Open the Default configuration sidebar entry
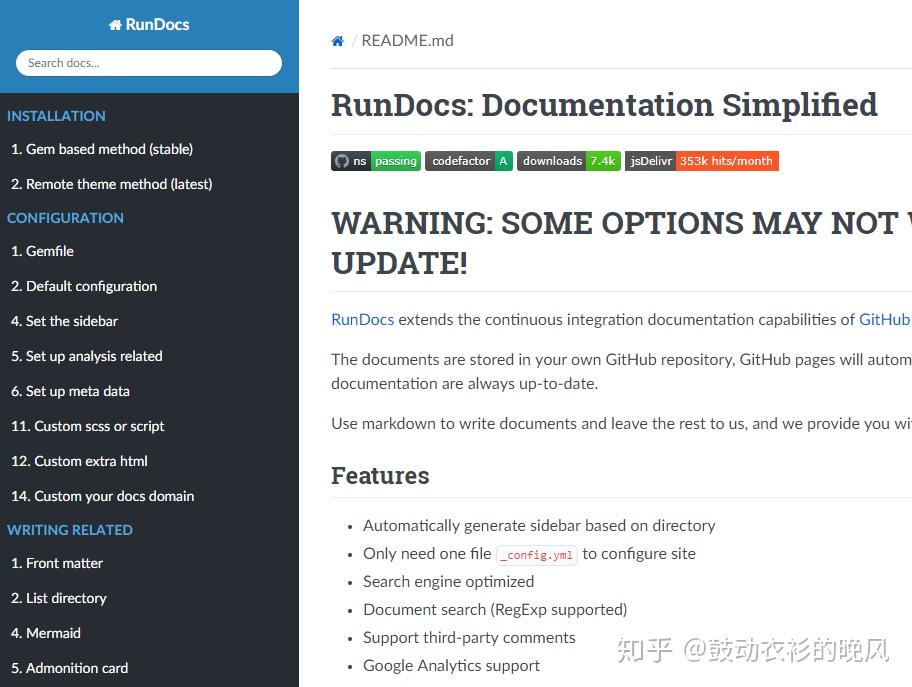The width and height of the screenshot is (912, 687). tap(84, 286)
